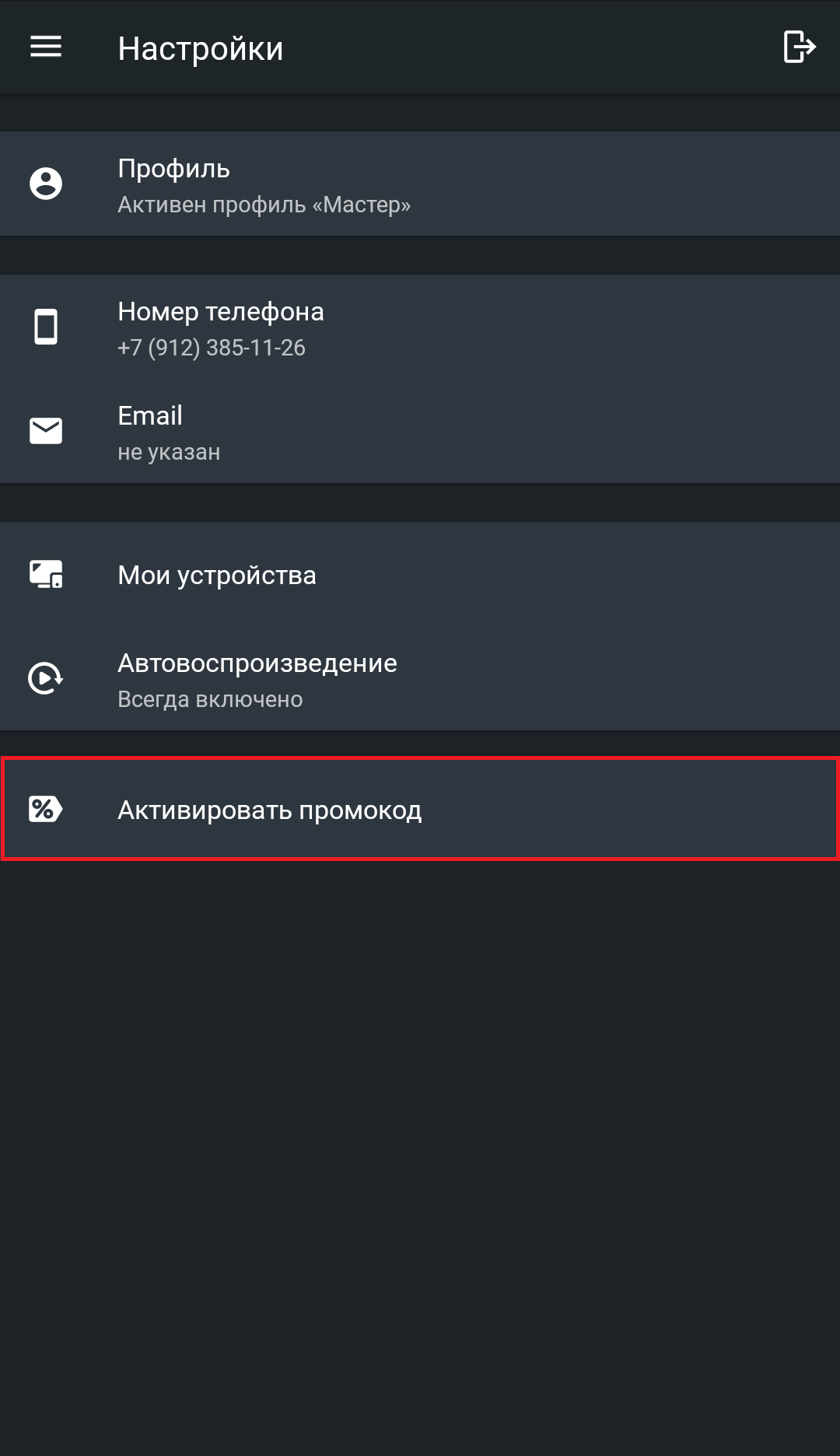This screenshot has width=840, height=1456.
Task: Tap the promo code percent tag icon
Action: pos(46,809)
